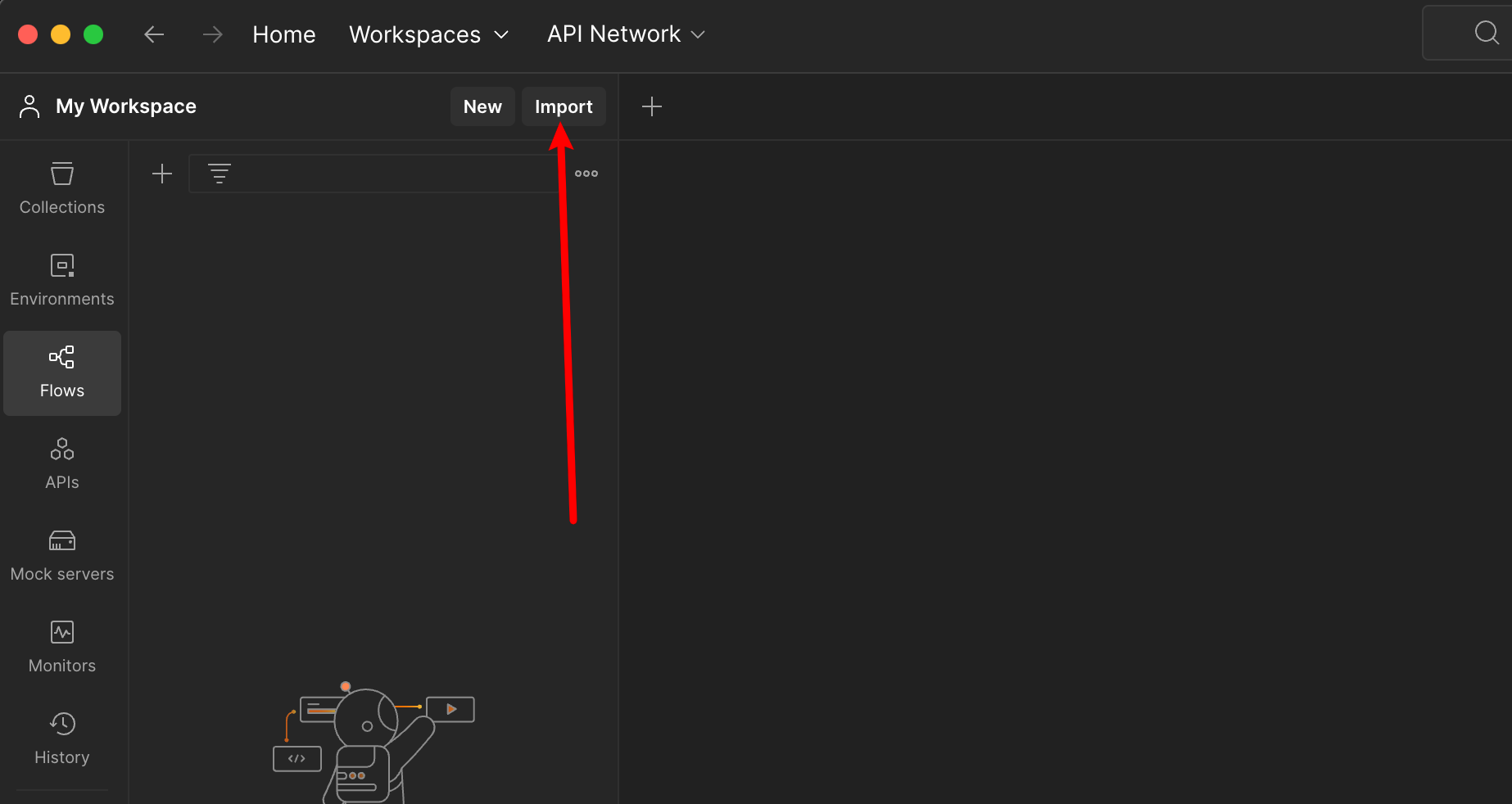Navigate back with the left arrow
1512x804 pixels.
[154, 34]
